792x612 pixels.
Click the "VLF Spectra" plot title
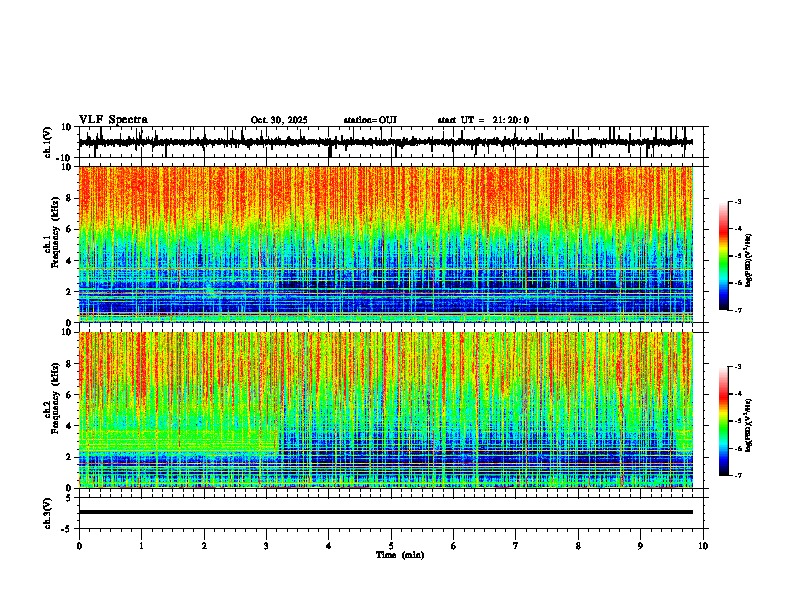(x=113, y=120)
